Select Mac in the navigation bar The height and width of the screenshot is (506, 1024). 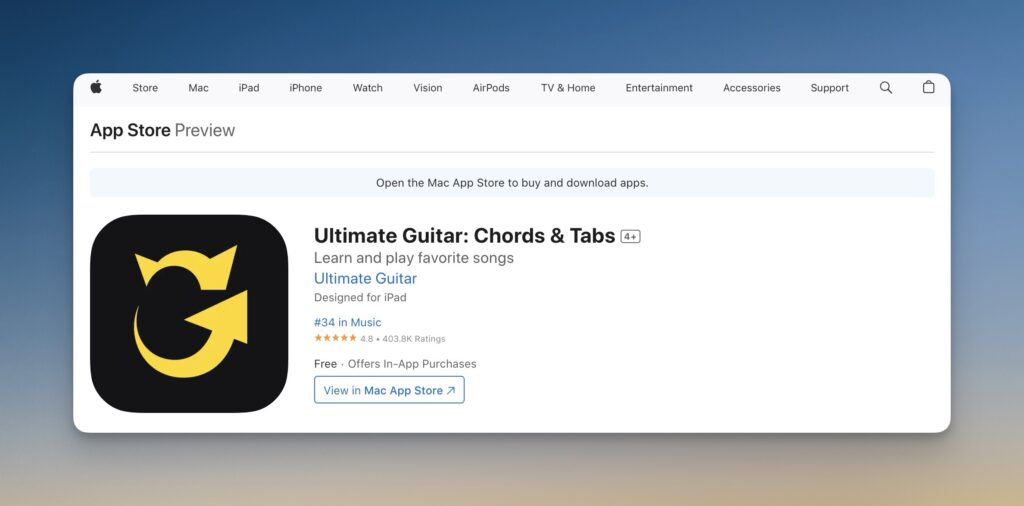tap(198, 88)
